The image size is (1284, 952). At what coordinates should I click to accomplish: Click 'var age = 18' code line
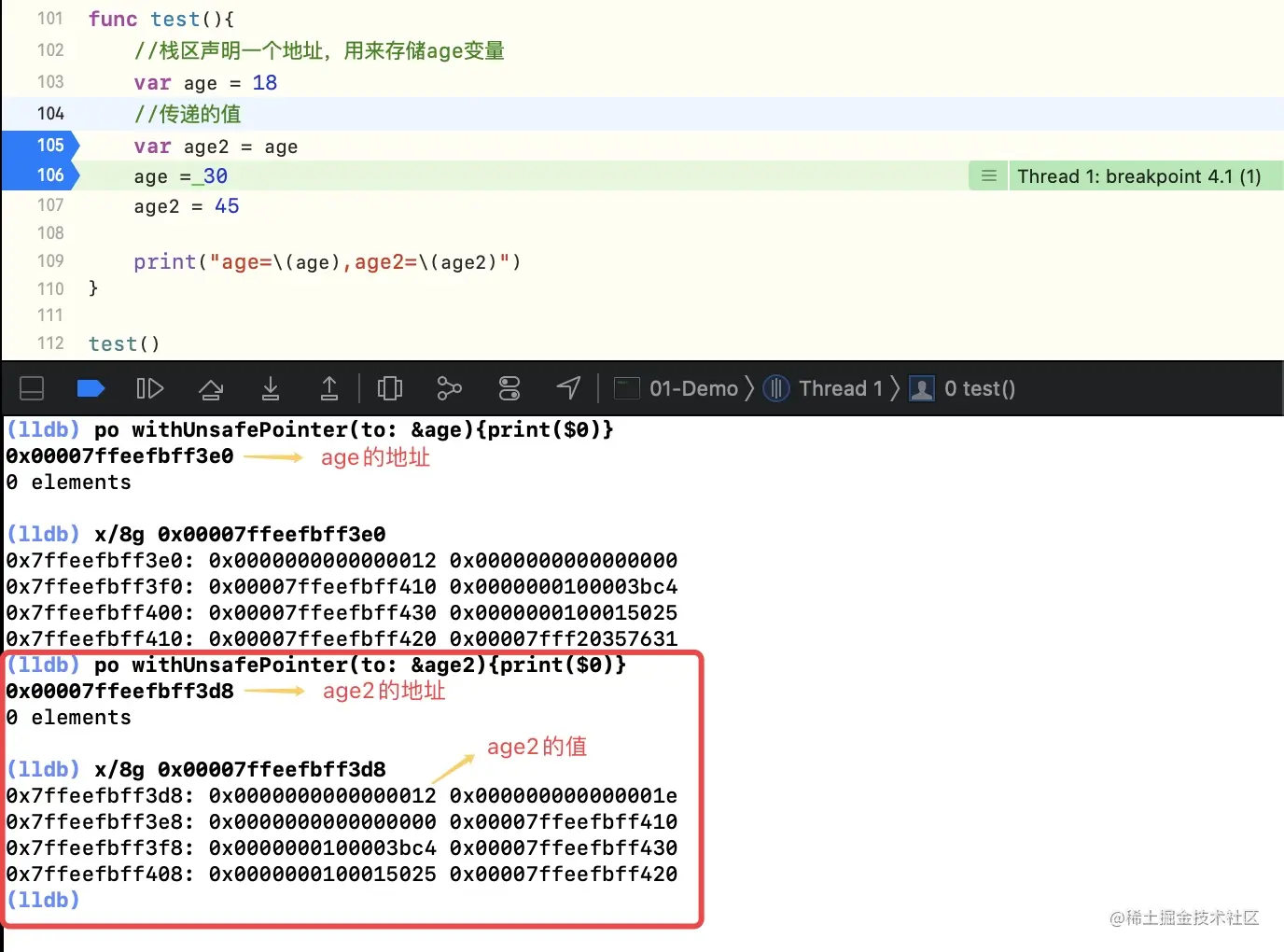coord(205,83)
